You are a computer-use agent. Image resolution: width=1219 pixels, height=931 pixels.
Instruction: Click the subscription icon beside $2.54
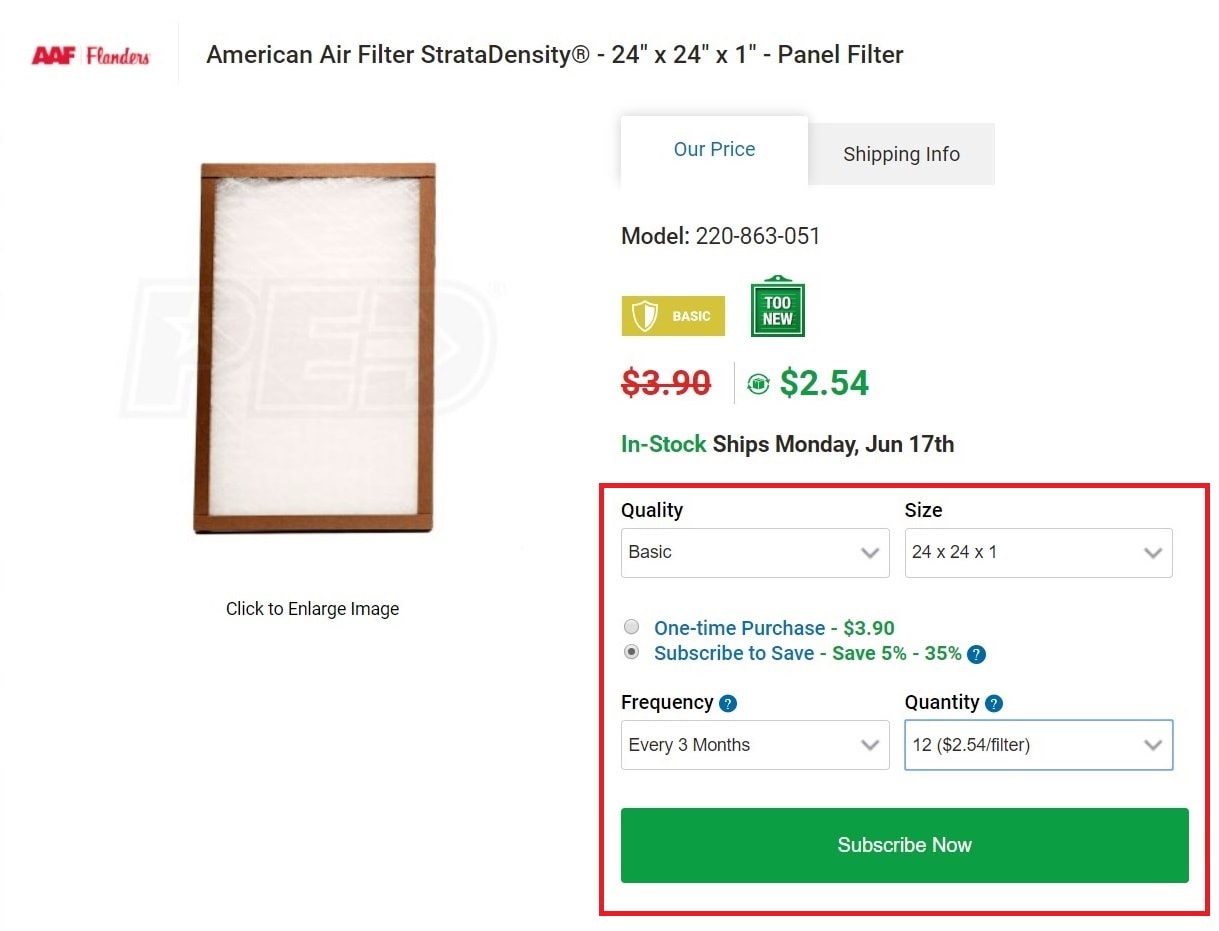click(758, 384)
